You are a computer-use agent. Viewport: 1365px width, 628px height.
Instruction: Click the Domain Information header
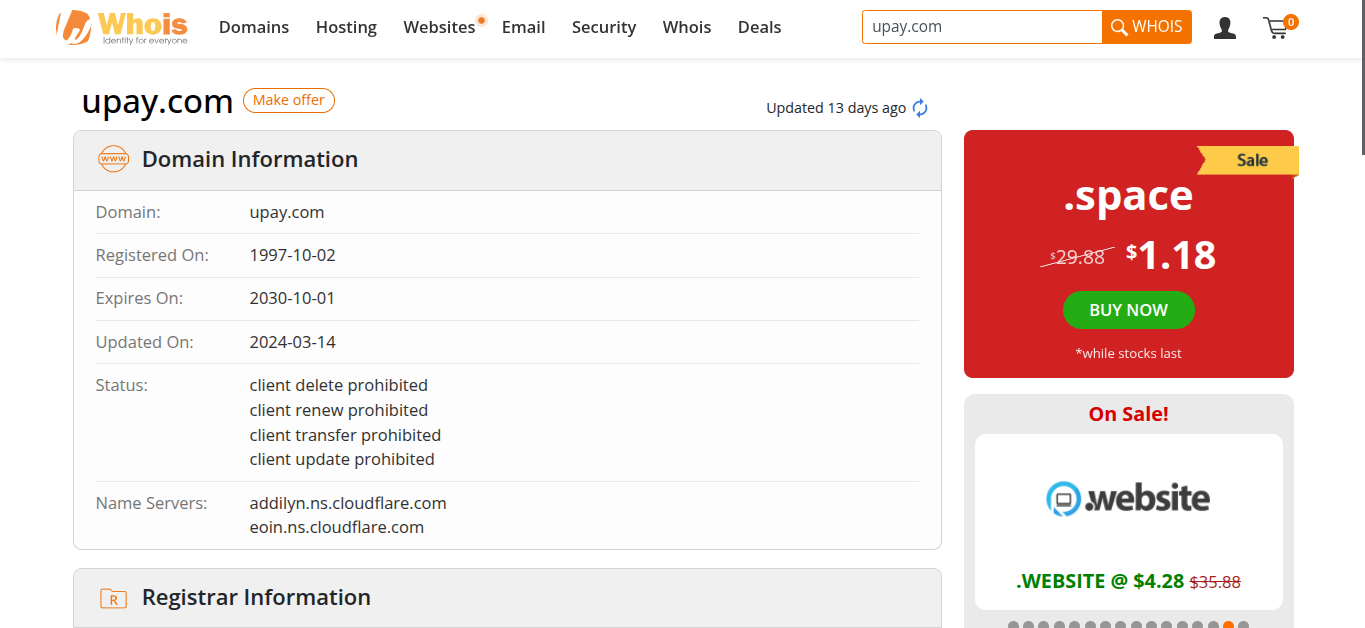[x=507, y=160]
